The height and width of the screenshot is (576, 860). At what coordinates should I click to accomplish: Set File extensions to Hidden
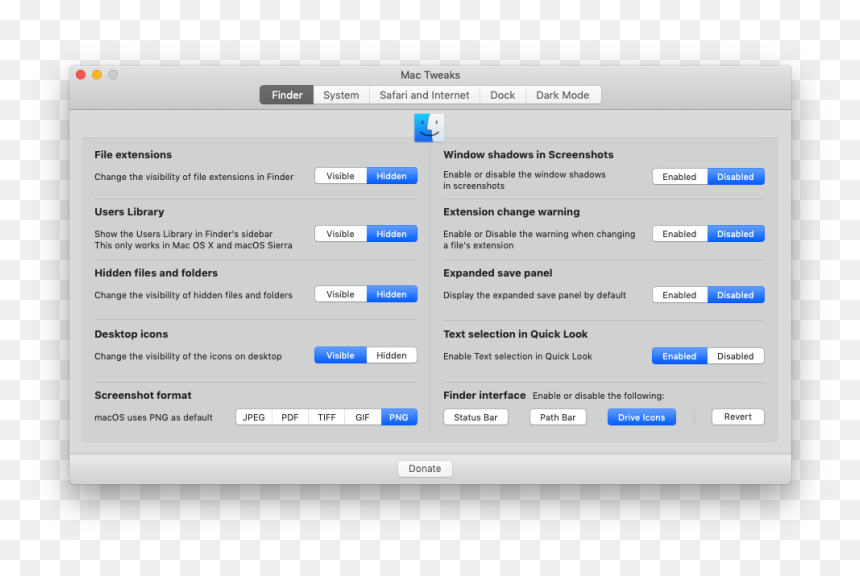coord(392,176)
